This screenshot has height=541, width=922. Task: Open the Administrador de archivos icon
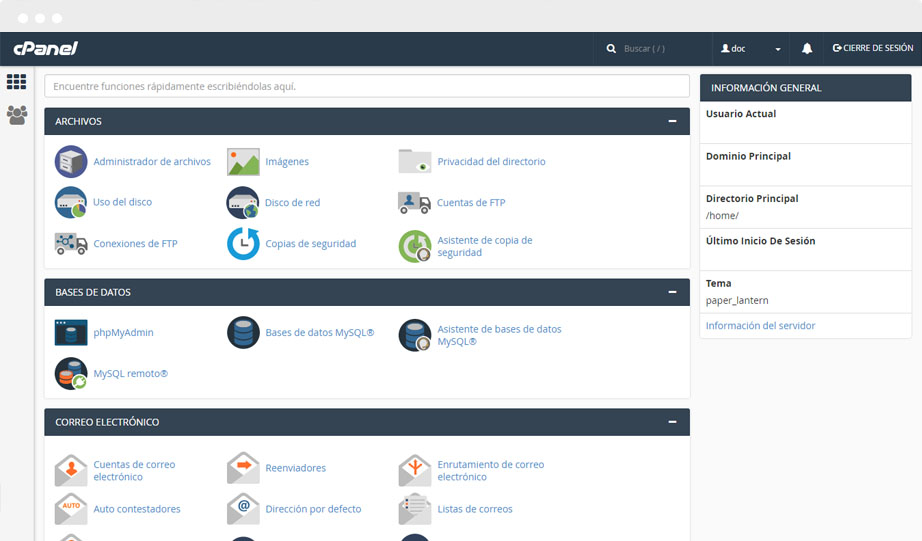(71, 162)
